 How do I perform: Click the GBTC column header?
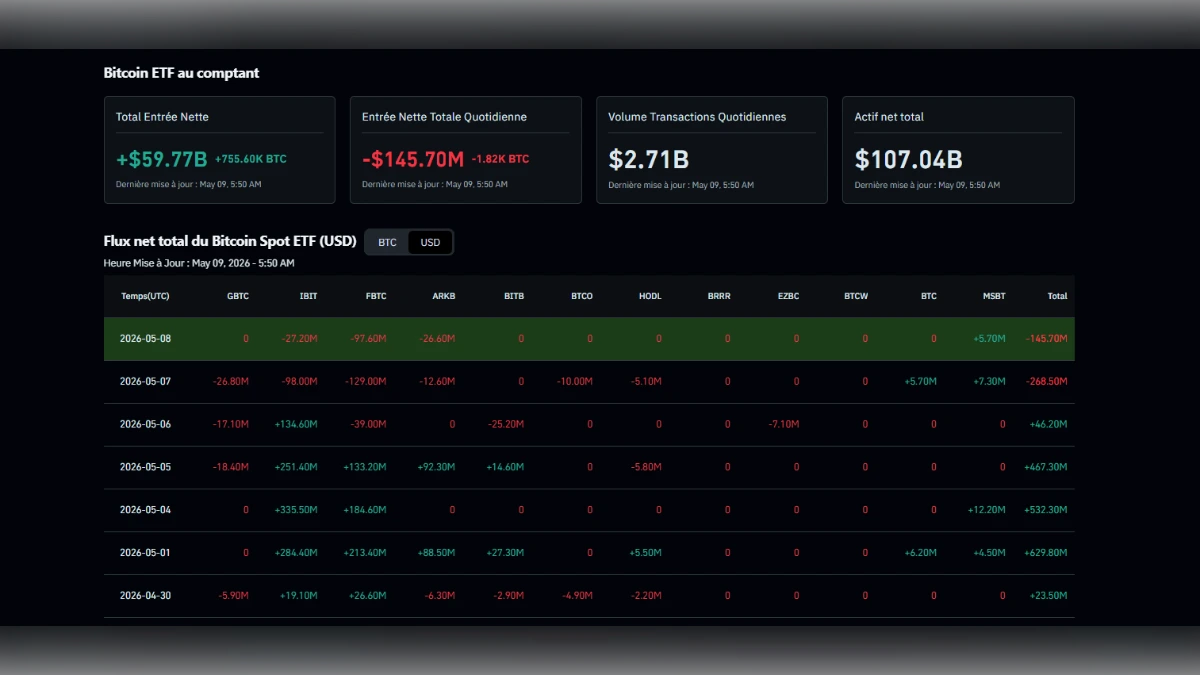(238, 296)
